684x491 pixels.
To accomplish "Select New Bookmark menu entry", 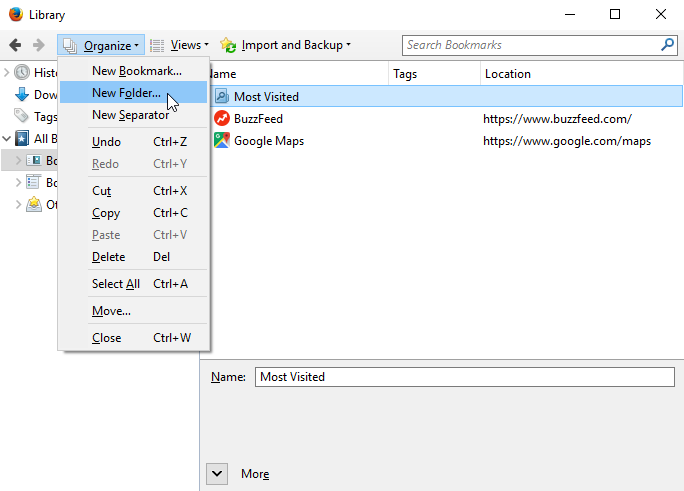I will tap(136, 71).
